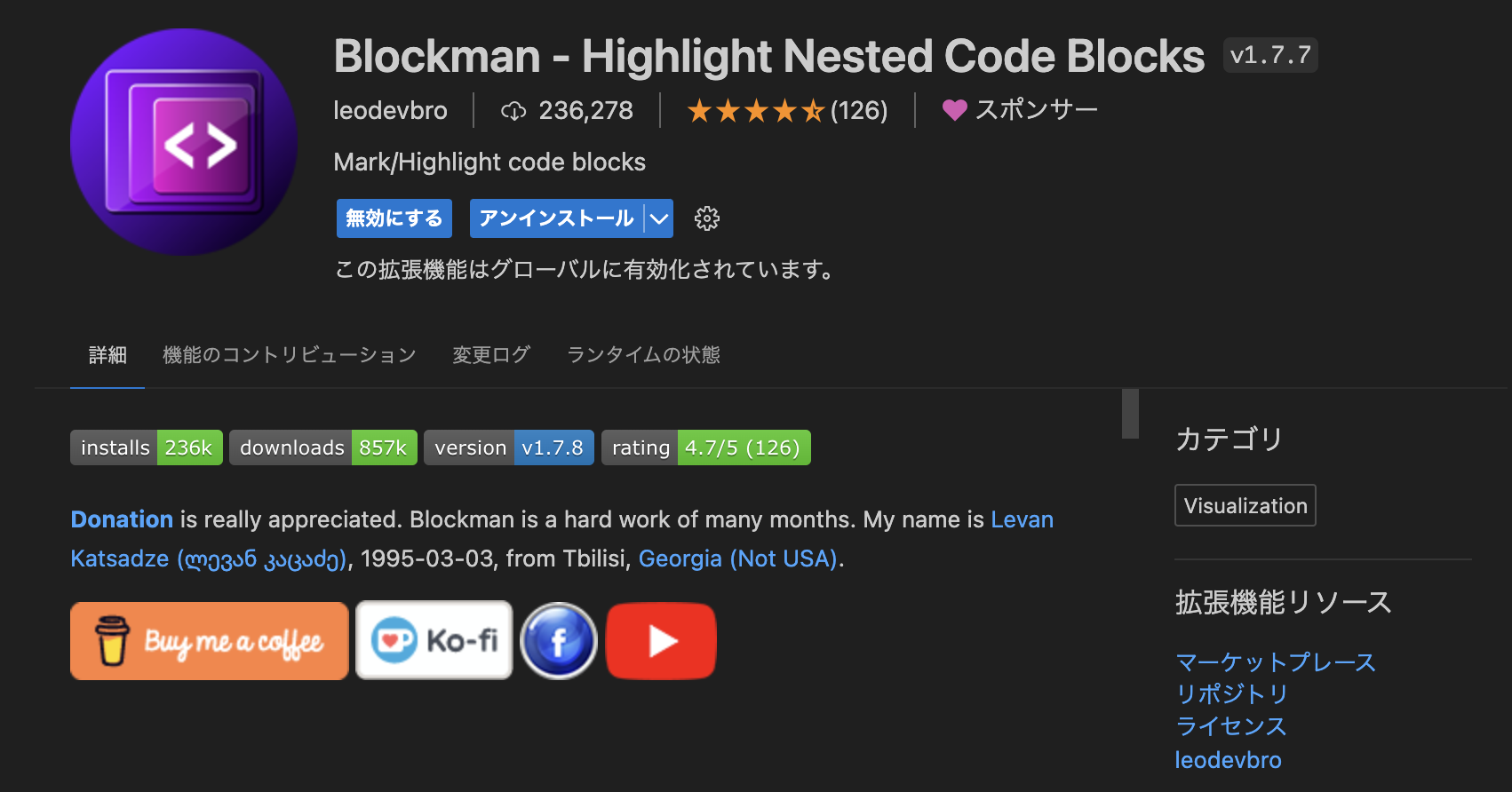Click the Buy me a coffee badge

[210, 641]
